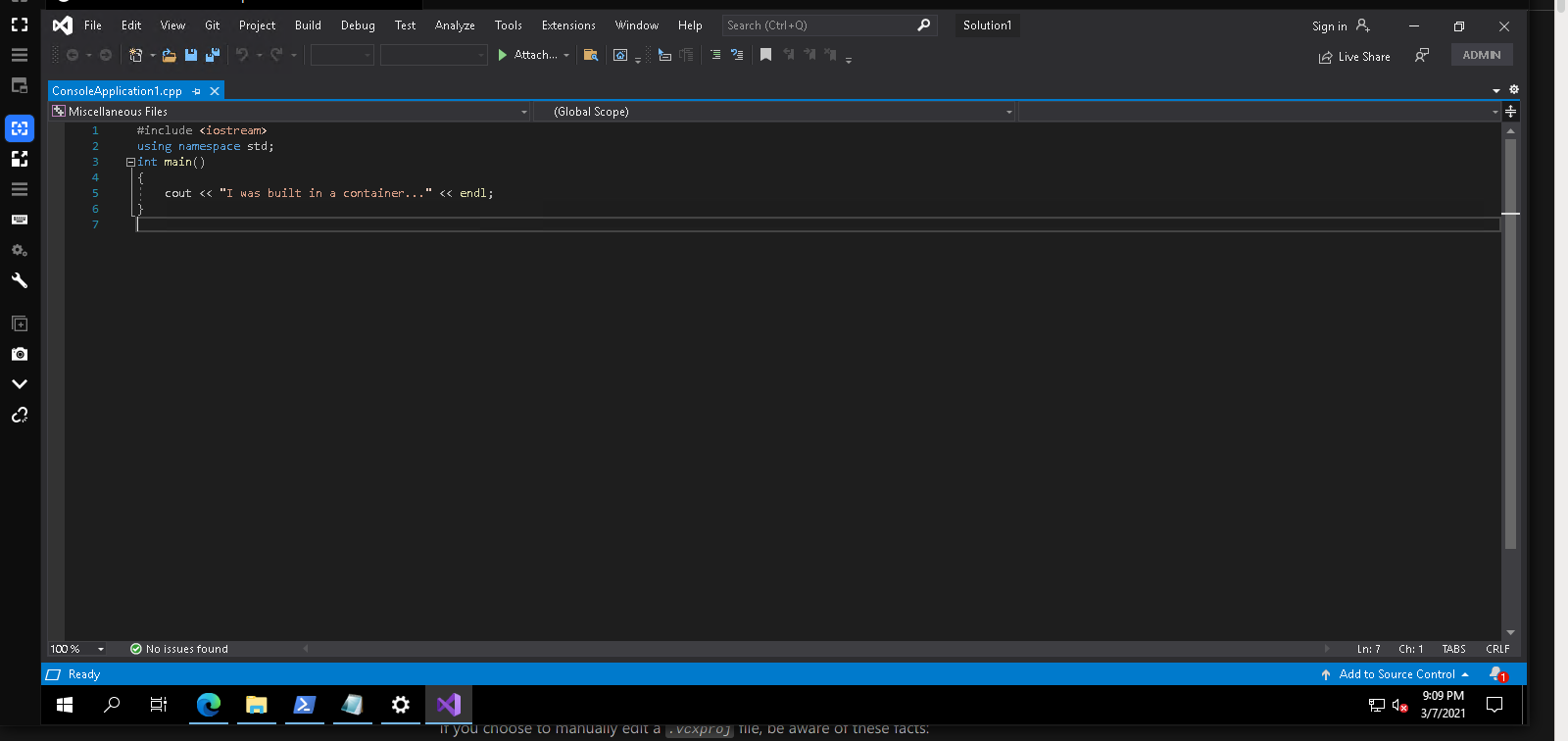Open the active files list arrow
The height and width of the screenshot is (741, 1568).
tap(1496, 90)
